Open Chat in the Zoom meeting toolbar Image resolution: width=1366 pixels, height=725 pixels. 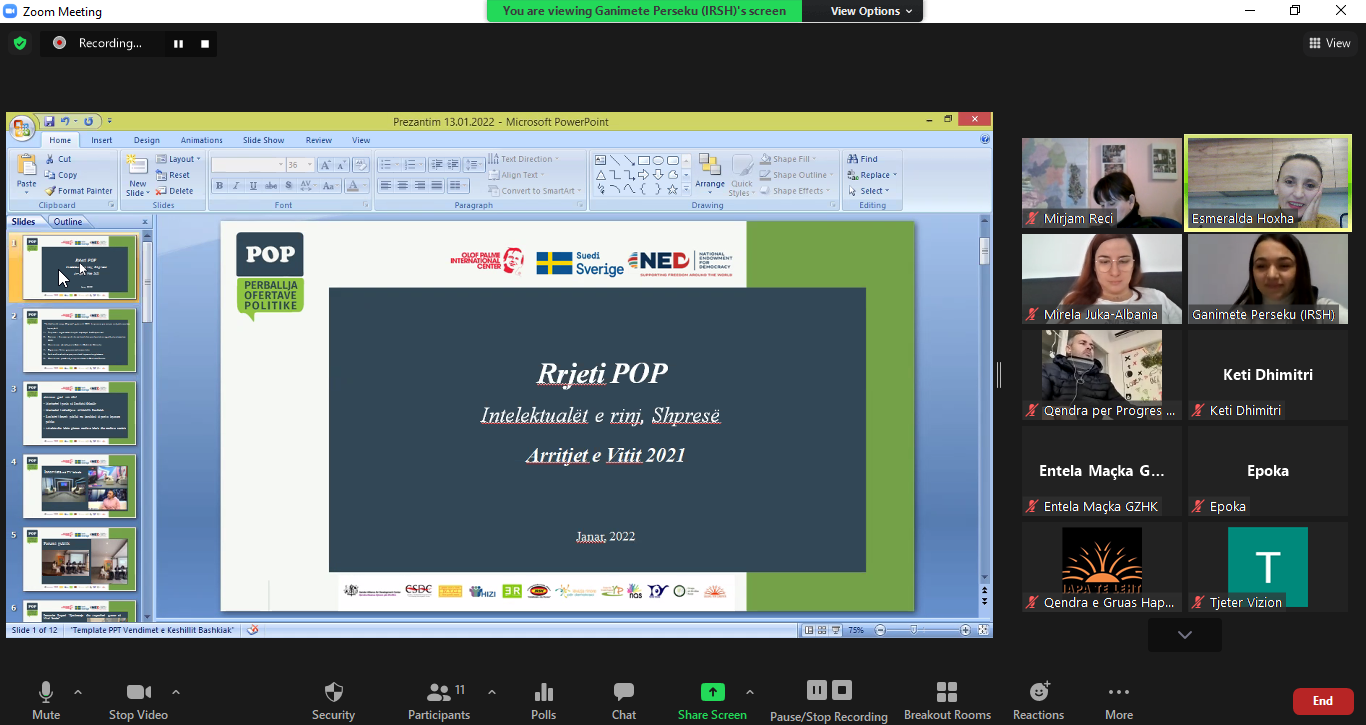623,697
